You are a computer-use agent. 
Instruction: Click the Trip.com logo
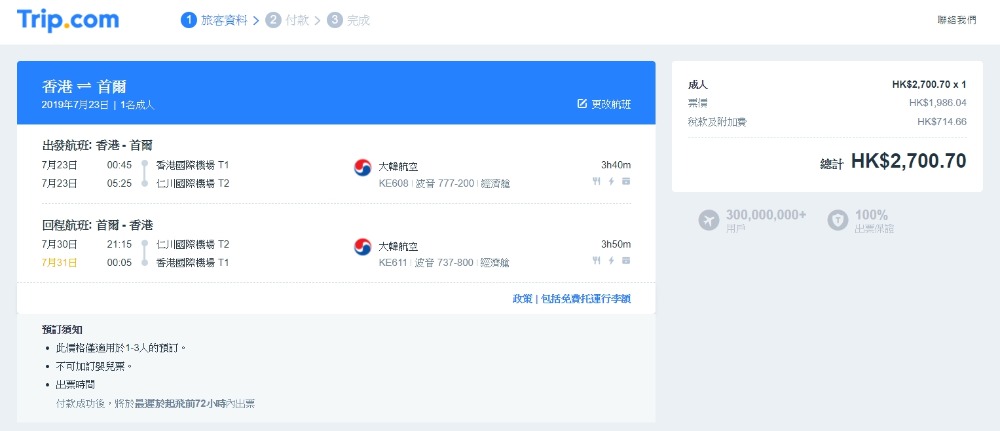point(68,20)
